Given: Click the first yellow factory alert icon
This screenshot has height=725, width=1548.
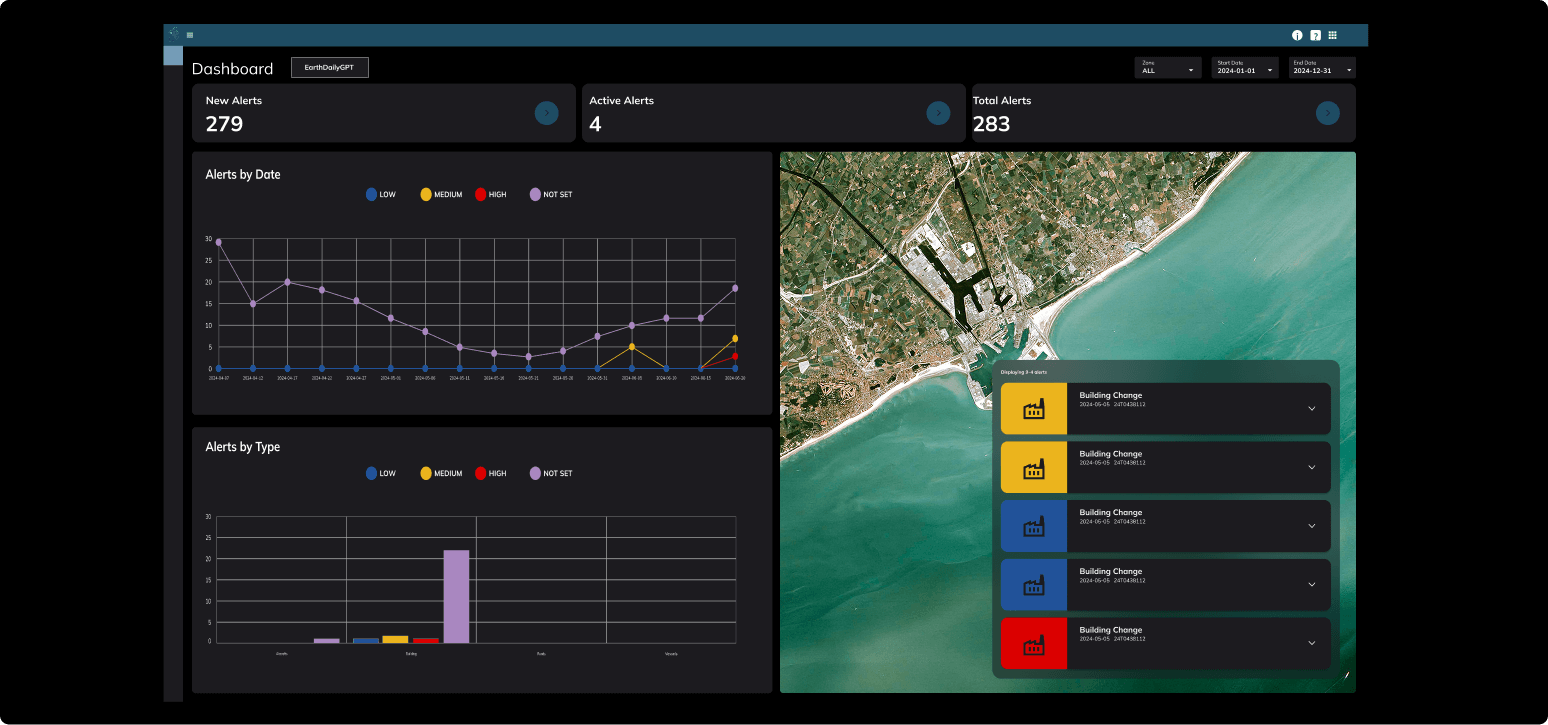Looking at the screenshot, I should (1034, 409).
